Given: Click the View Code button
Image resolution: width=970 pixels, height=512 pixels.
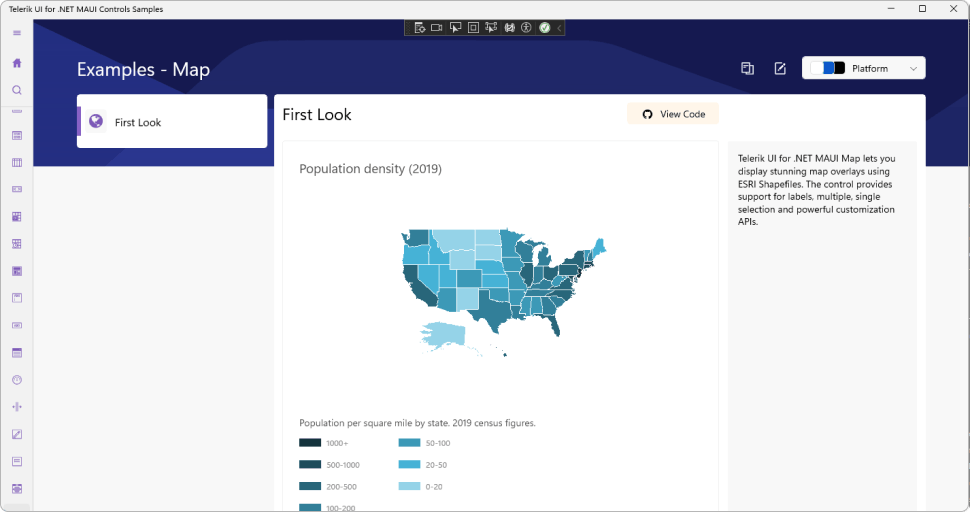Looking at the screenshot, I should 673,114.
